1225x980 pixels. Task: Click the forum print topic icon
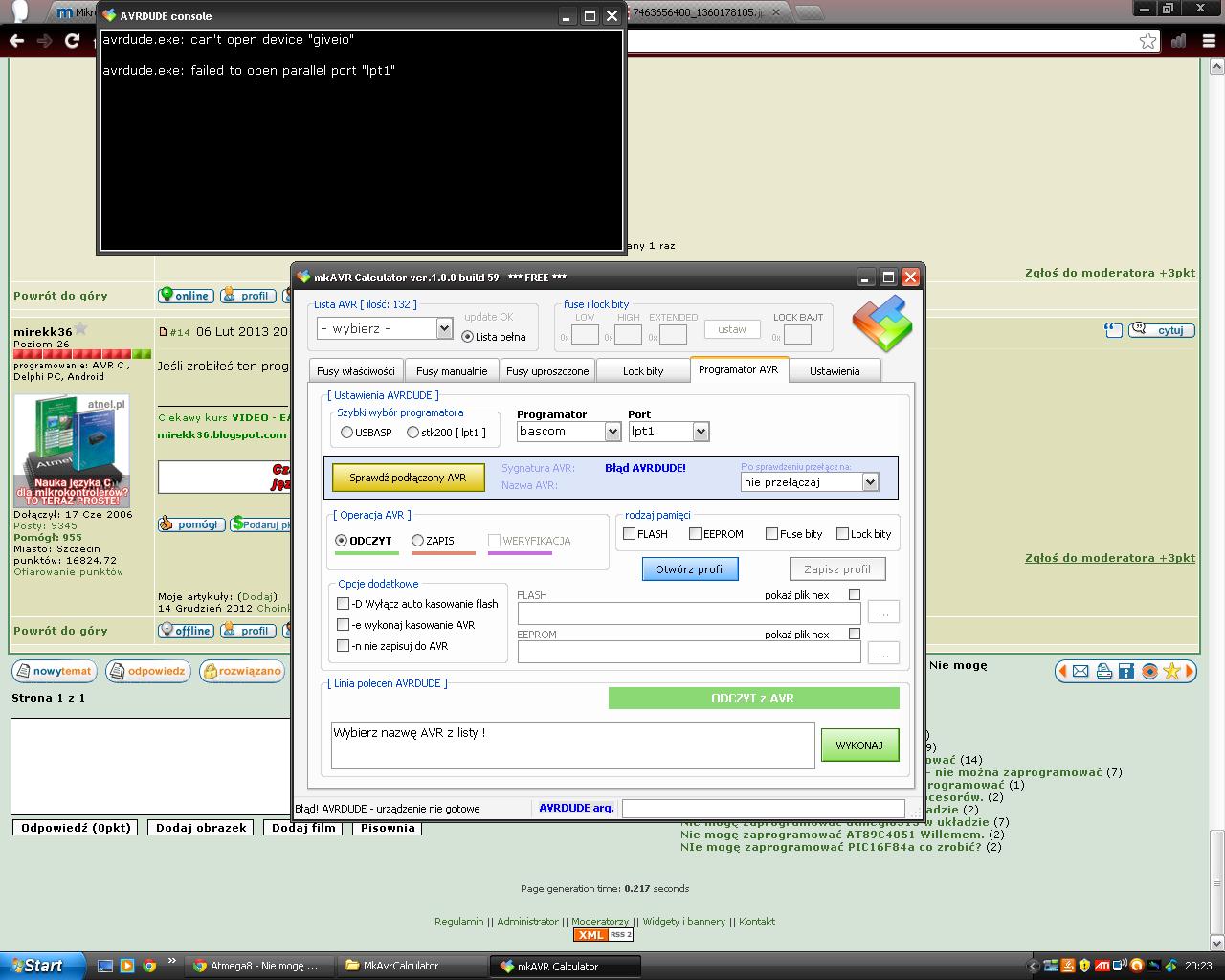click(1103, 671)
